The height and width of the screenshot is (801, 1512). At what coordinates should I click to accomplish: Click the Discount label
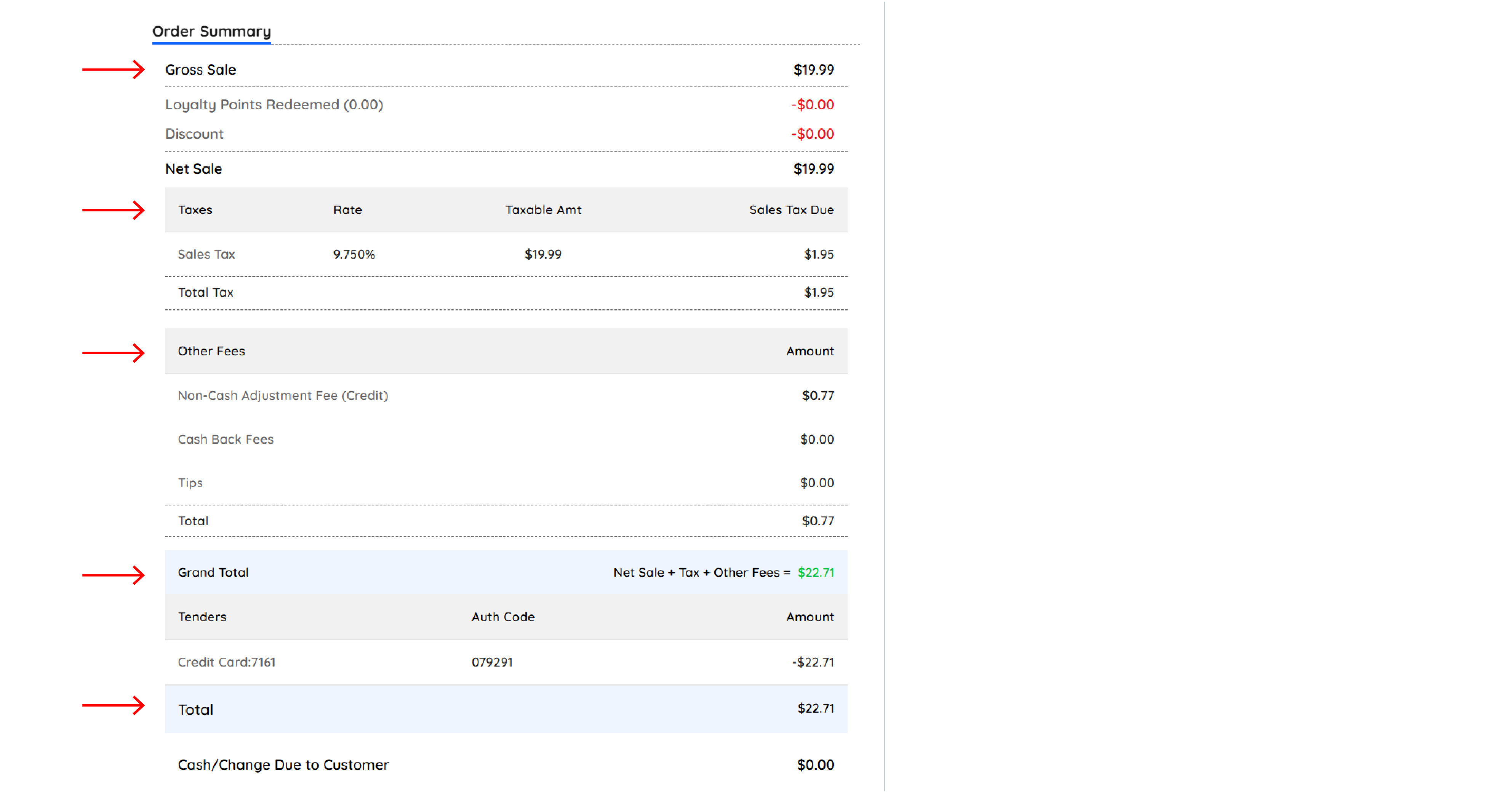click(x=194, y=134)
